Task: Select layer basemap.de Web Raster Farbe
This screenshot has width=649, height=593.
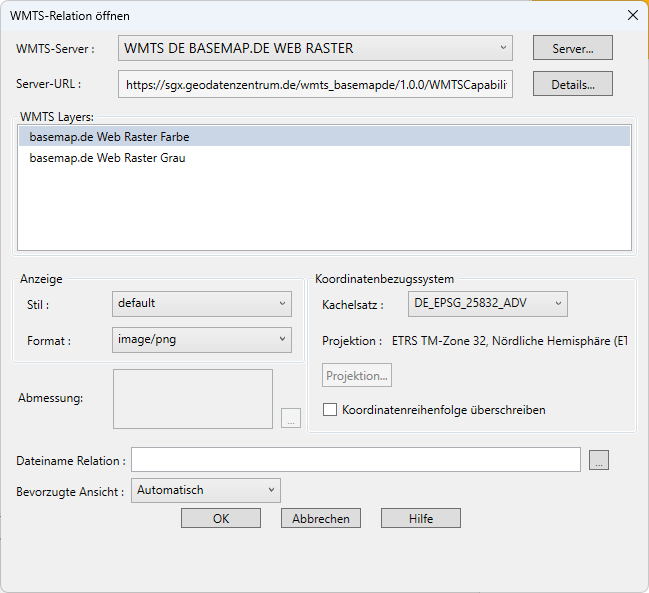Action: [324, 137]
